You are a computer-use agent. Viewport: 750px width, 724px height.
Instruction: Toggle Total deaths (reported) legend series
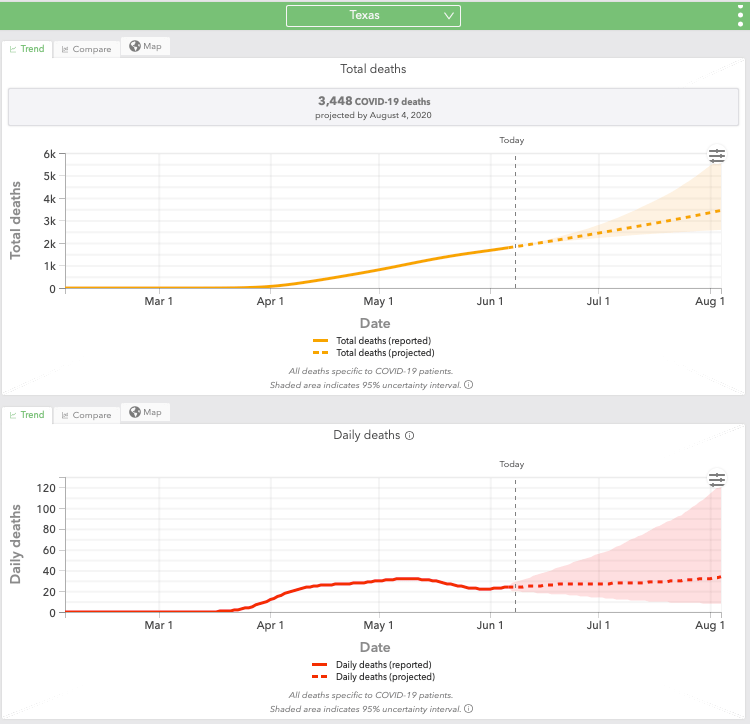375,341
